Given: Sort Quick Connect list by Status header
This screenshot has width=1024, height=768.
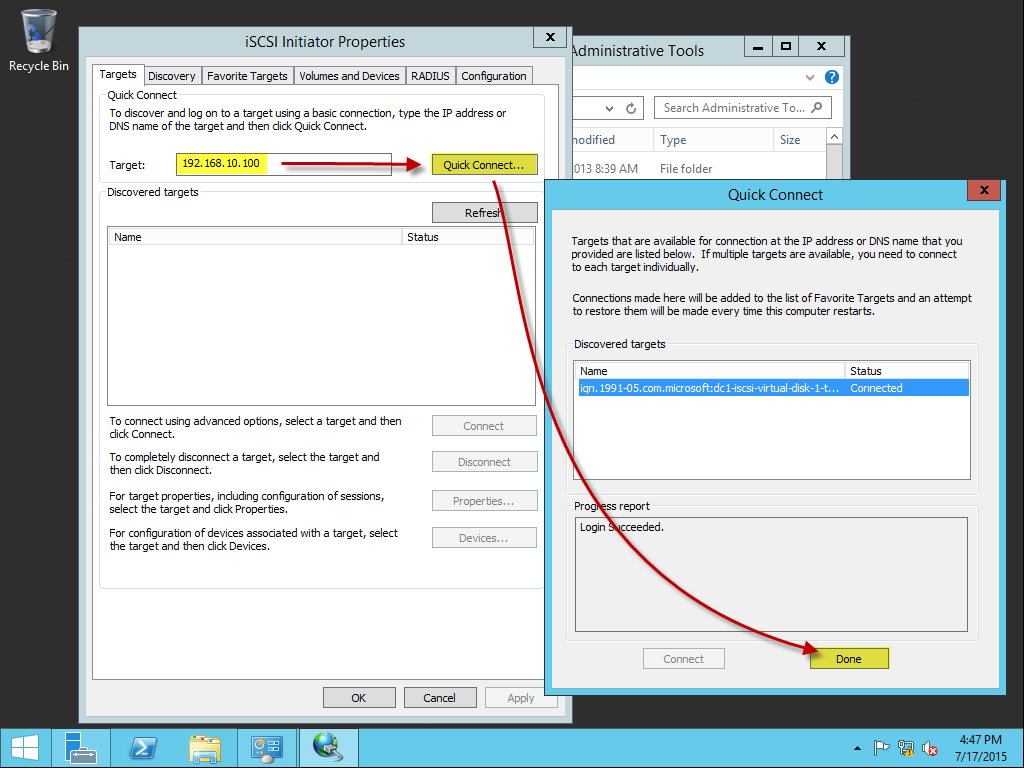Looking at the screenshot, I should tap(906, 370).
